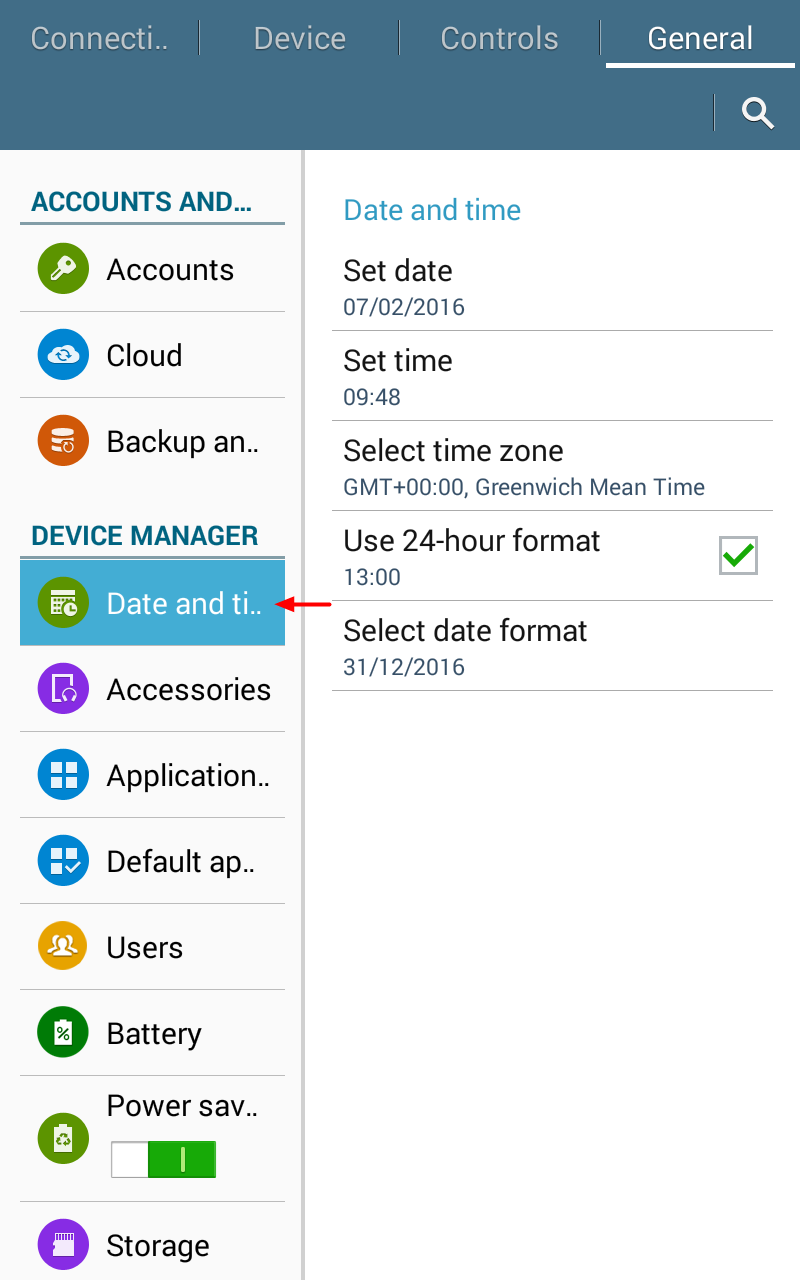Open Accessories label in sidebar
This screenshot has width=800, height=1280.
pyautogui.click(x=189, y=690)
